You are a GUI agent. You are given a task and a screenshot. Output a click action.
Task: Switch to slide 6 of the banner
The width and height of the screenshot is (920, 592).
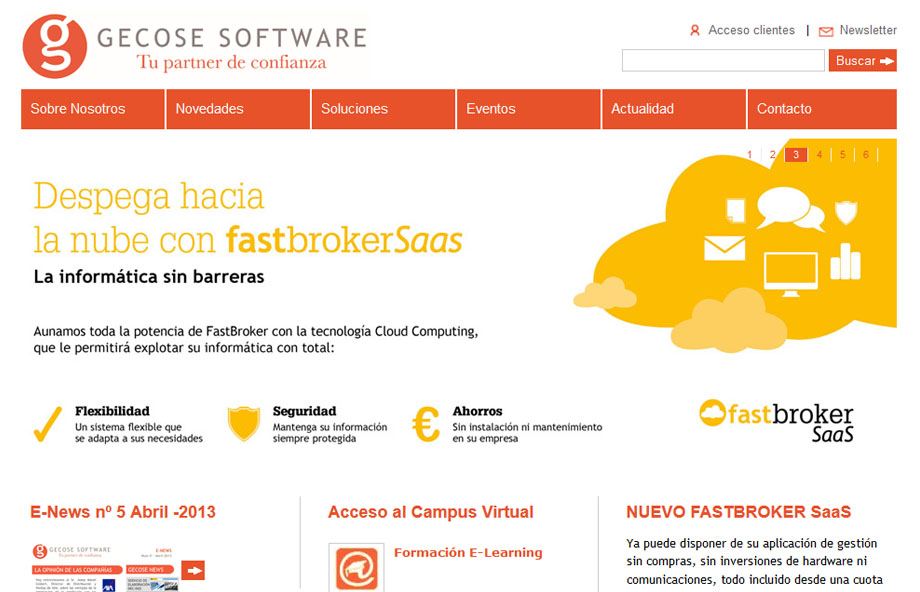point(866,155)
